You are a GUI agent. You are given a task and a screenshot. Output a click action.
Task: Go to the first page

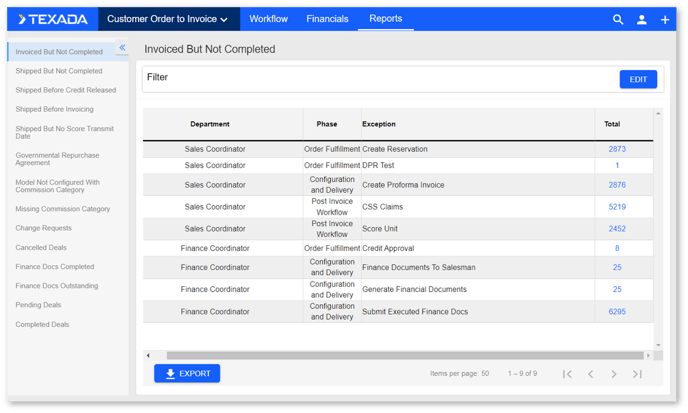coord(567,374)
